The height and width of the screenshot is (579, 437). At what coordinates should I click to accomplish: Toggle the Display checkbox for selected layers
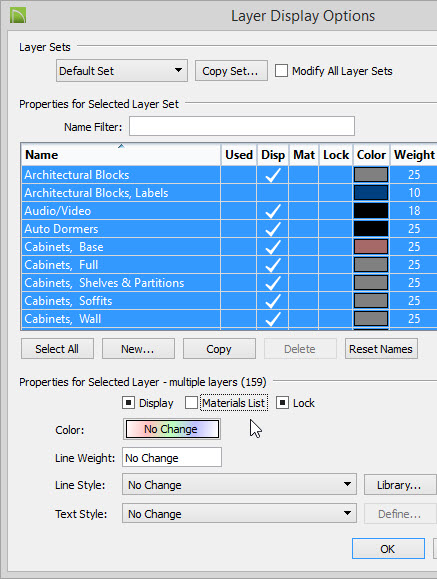click(128, 402)
